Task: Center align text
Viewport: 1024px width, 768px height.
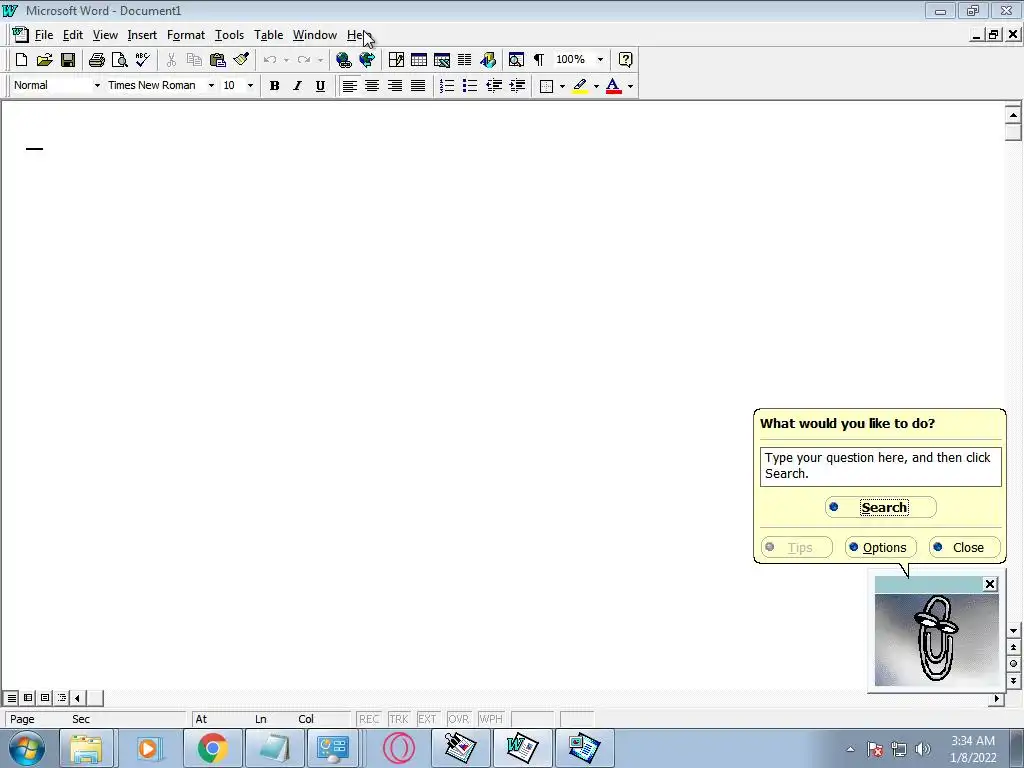Action: click(x=372, y=86)
